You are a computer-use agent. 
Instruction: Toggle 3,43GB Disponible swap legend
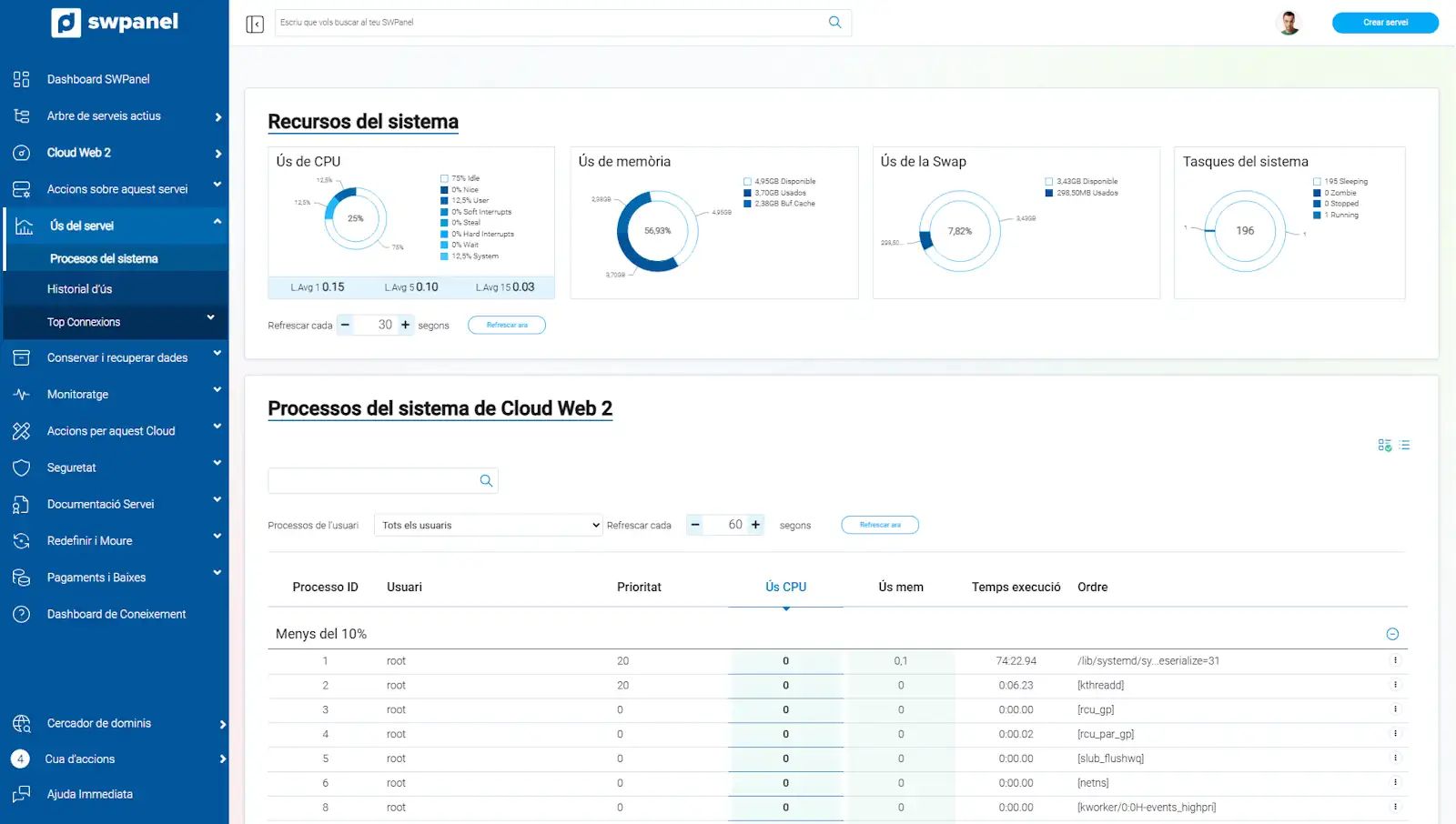point(1049,182)
